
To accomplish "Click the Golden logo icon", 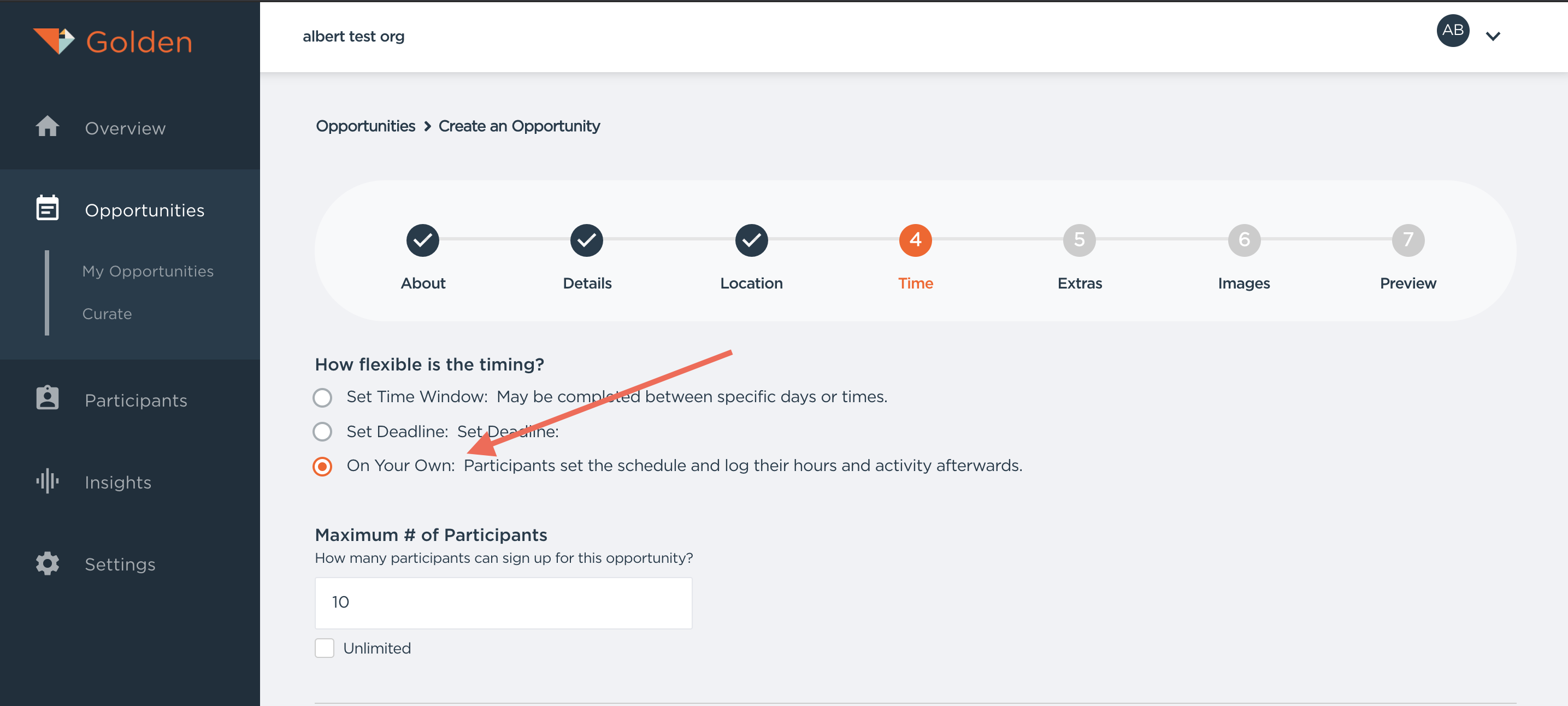I will [x=54, y=41].
